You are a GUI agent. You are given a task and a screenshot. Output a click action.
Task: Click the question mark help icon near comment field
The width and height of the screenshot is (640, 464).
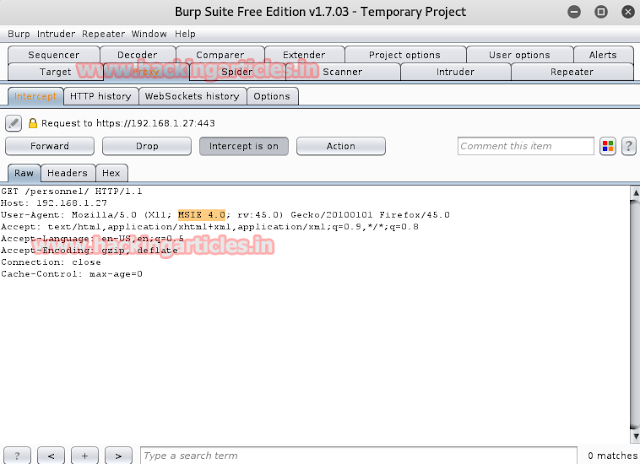coord(629,146)
